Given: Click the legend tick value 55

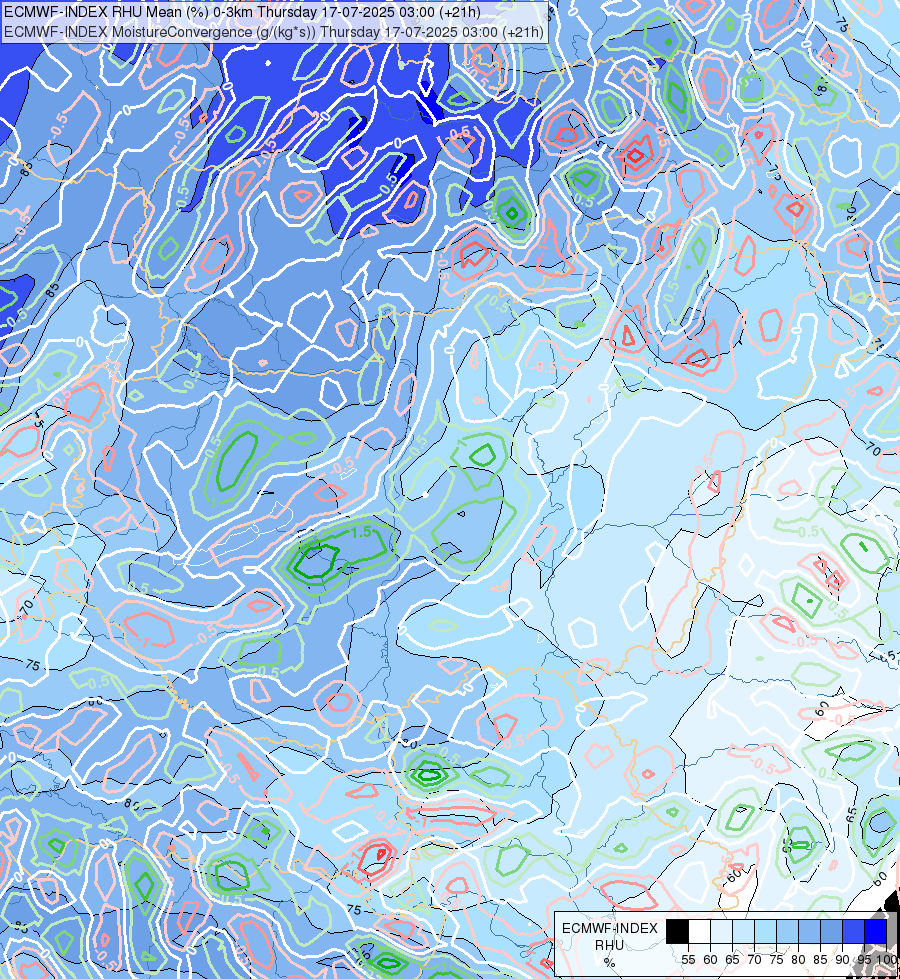Looking at the screenshot, I should (x=688, y=960).
